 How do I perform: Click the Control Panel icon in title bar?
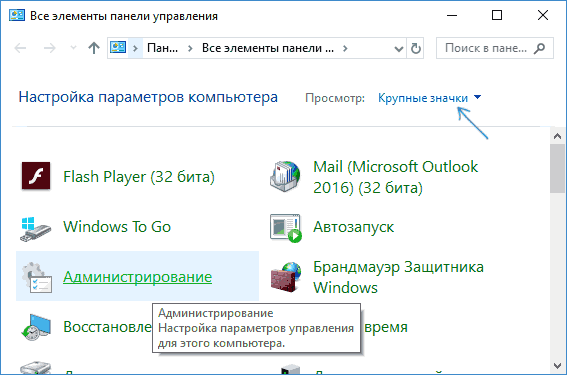[17, 16]
